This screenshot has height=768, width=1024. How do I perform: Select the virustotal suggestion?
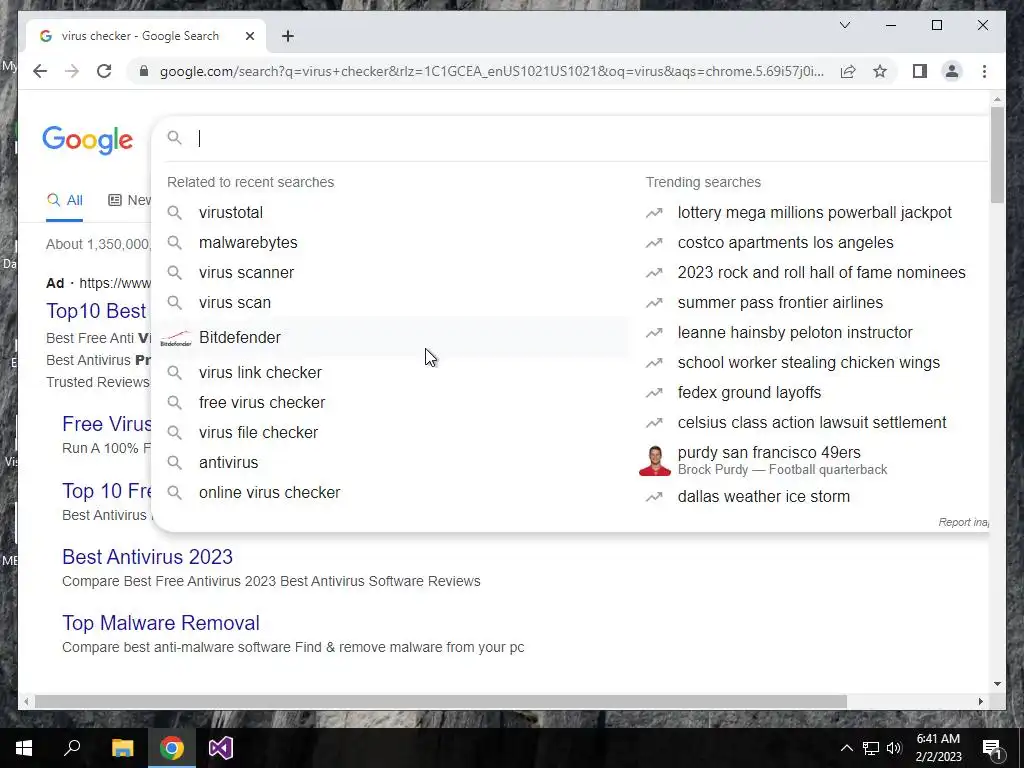392,212
